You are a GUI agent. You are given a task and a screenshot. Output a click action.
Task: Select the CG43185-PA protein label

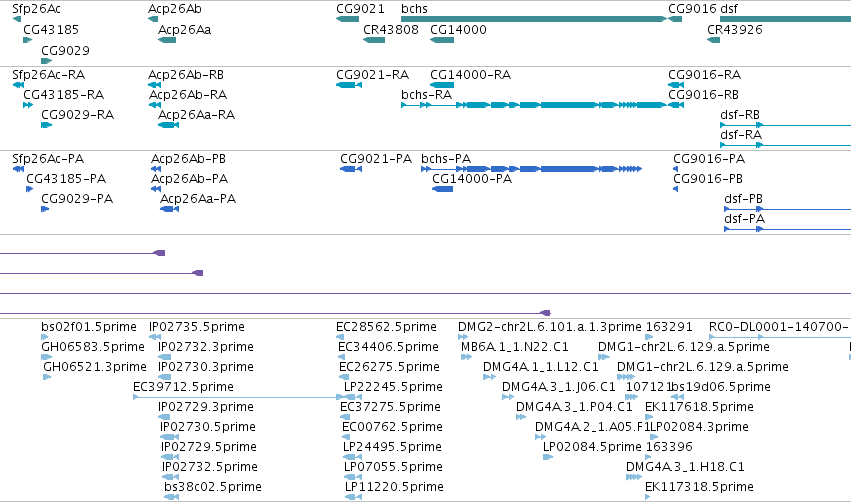click(x=66, y=179)
